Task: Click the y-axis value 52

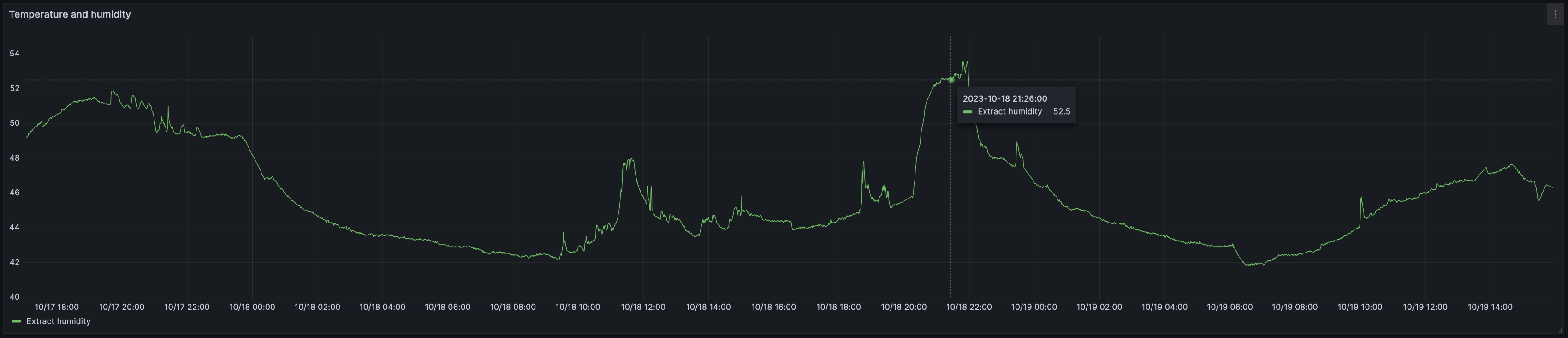Action: click(x=15, y=88)
